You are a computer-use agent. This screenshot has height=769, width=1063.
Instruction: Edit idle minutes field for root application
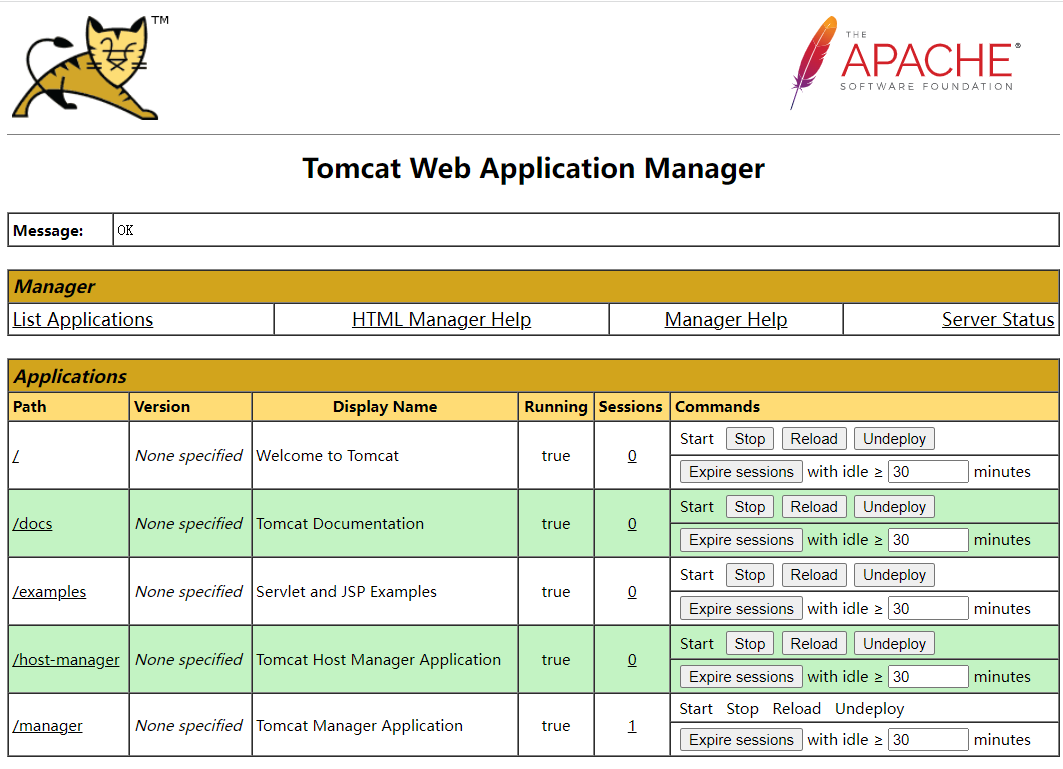(928, 472)
